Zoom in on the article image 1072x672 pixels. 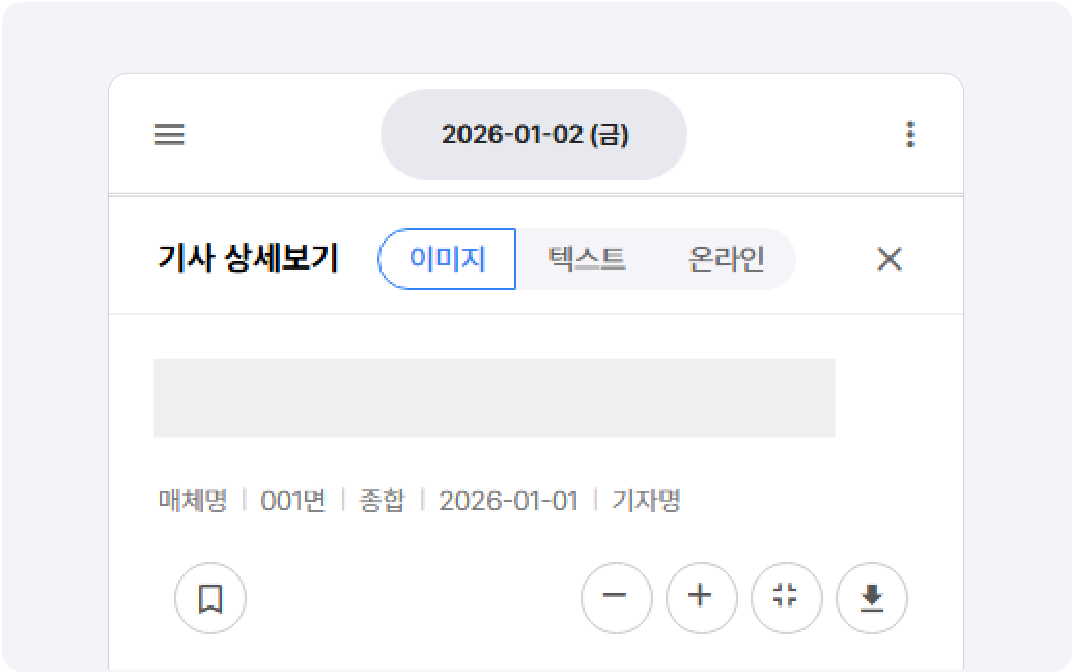pos(701,598)
